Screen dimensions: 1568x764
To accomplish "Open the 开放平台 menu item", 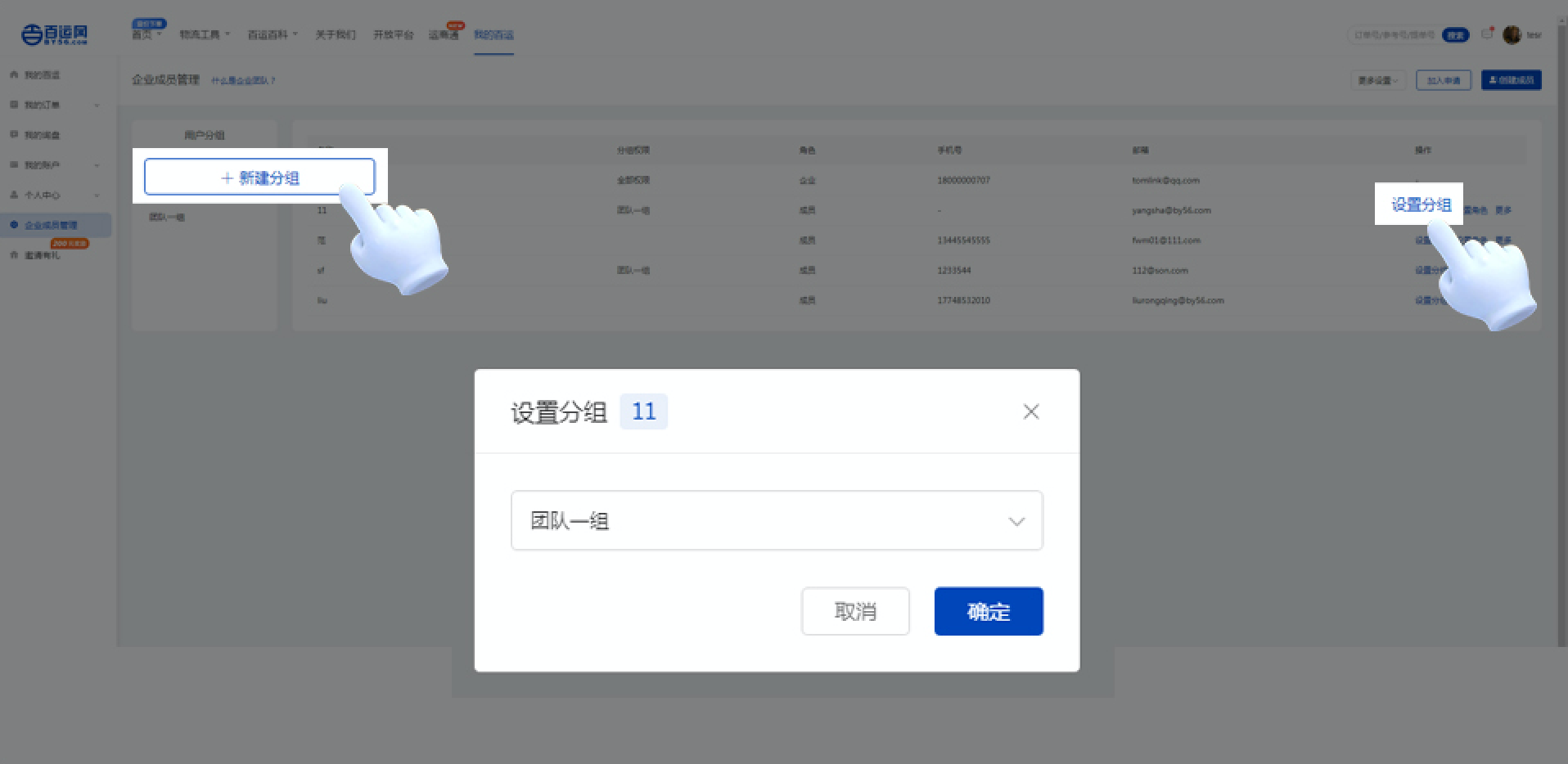I will coord(394,34).
